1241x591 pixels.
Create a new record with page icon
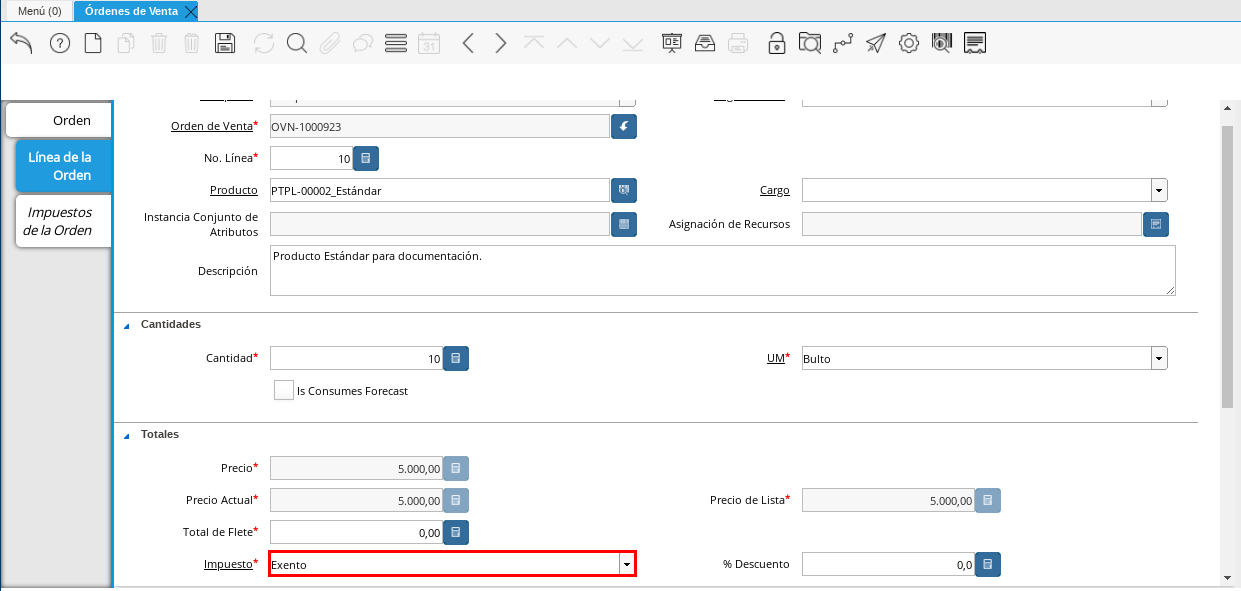[x=93, y=43]
